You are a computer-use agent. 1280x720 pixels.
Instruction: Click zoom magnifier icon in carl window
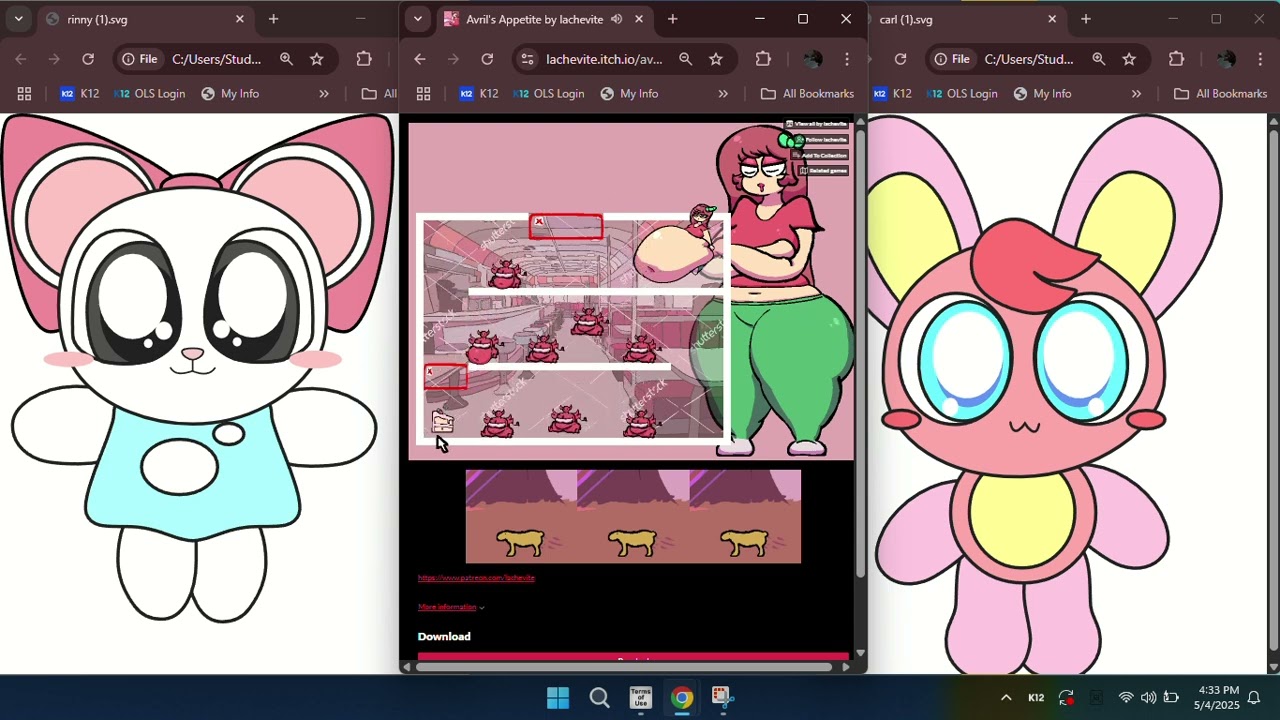1099,59
